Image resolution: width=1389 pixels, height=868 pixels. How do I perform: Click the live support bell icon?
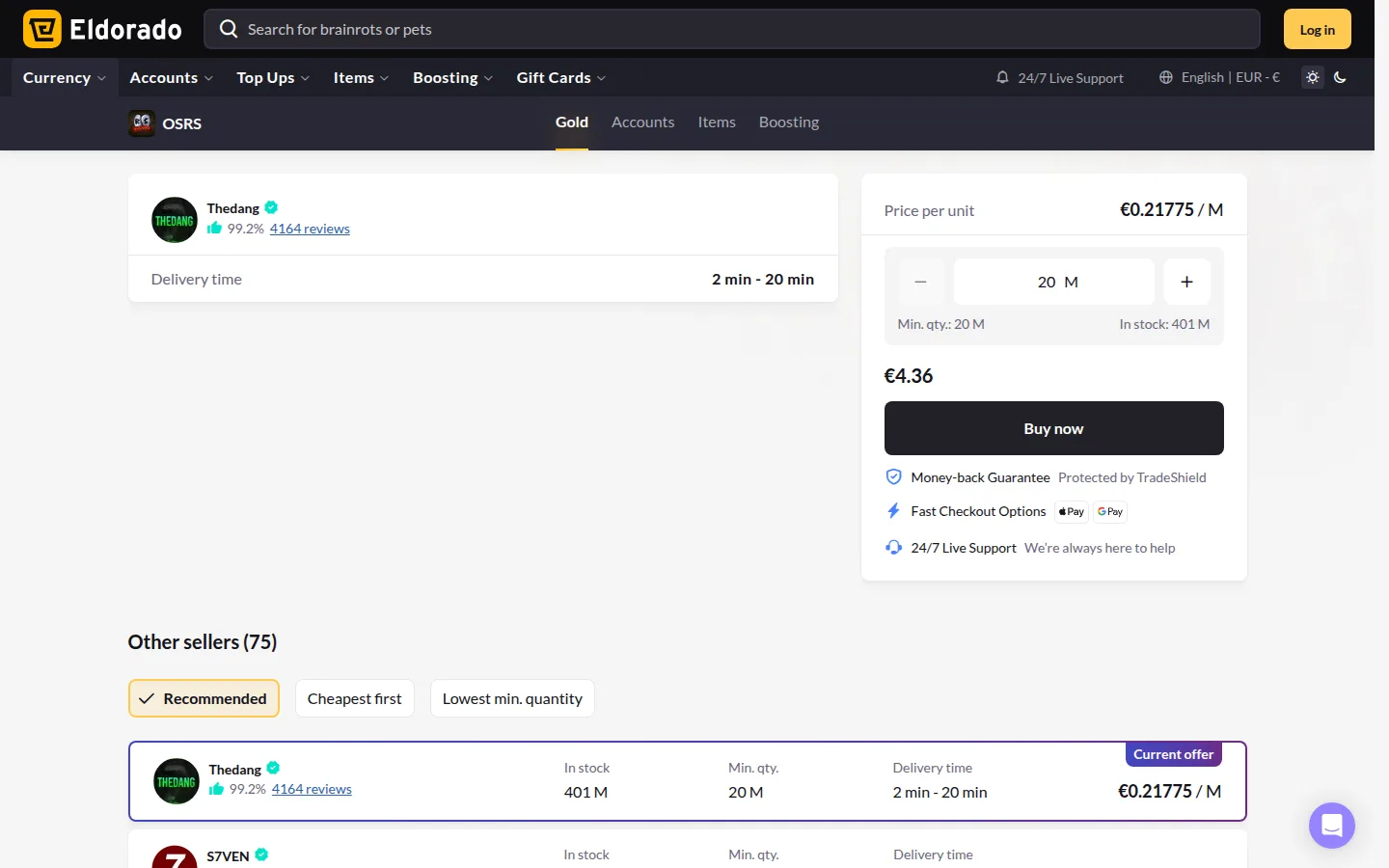coord(1002,77)
